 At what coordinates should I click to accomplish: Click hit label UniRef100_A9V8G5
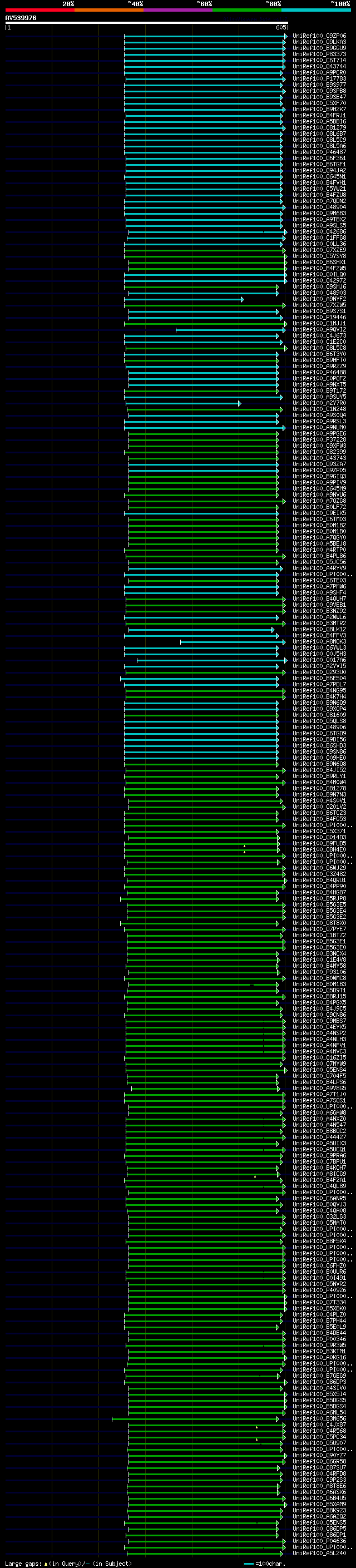click(319, 1089)
